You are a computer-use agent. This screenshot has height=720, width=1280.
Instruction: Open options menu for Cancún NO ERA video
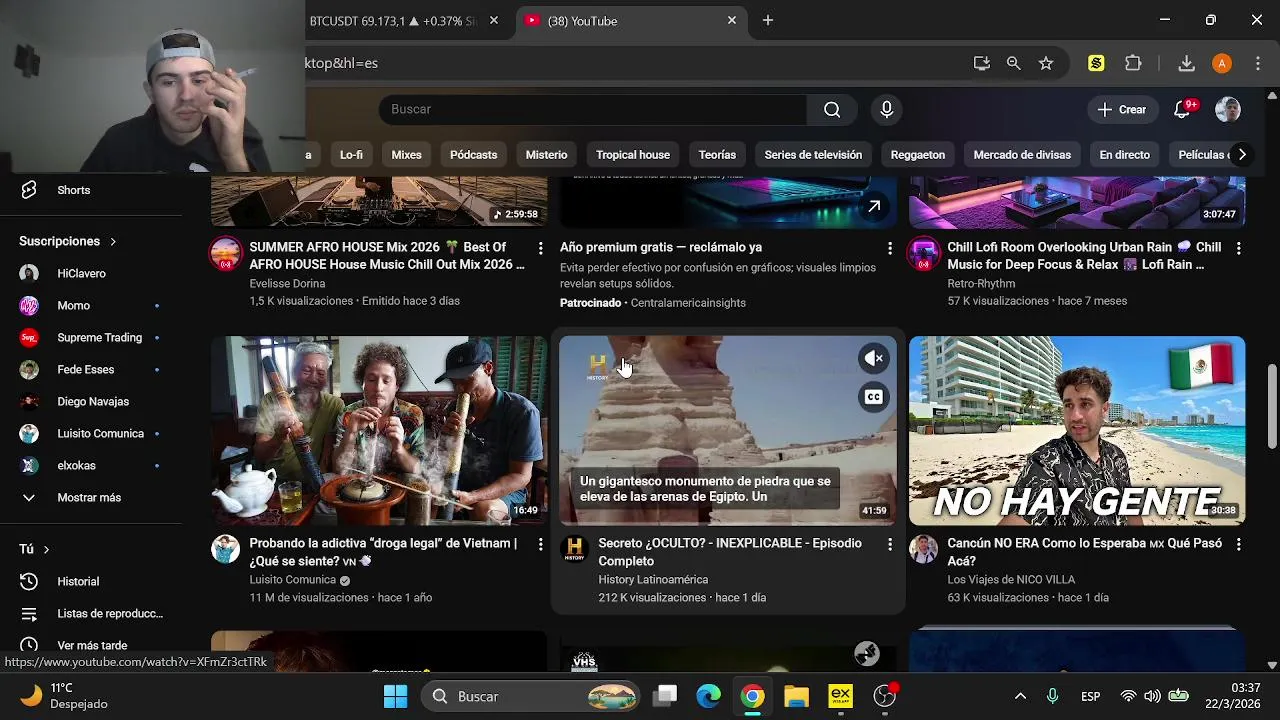pos(1239,544)
